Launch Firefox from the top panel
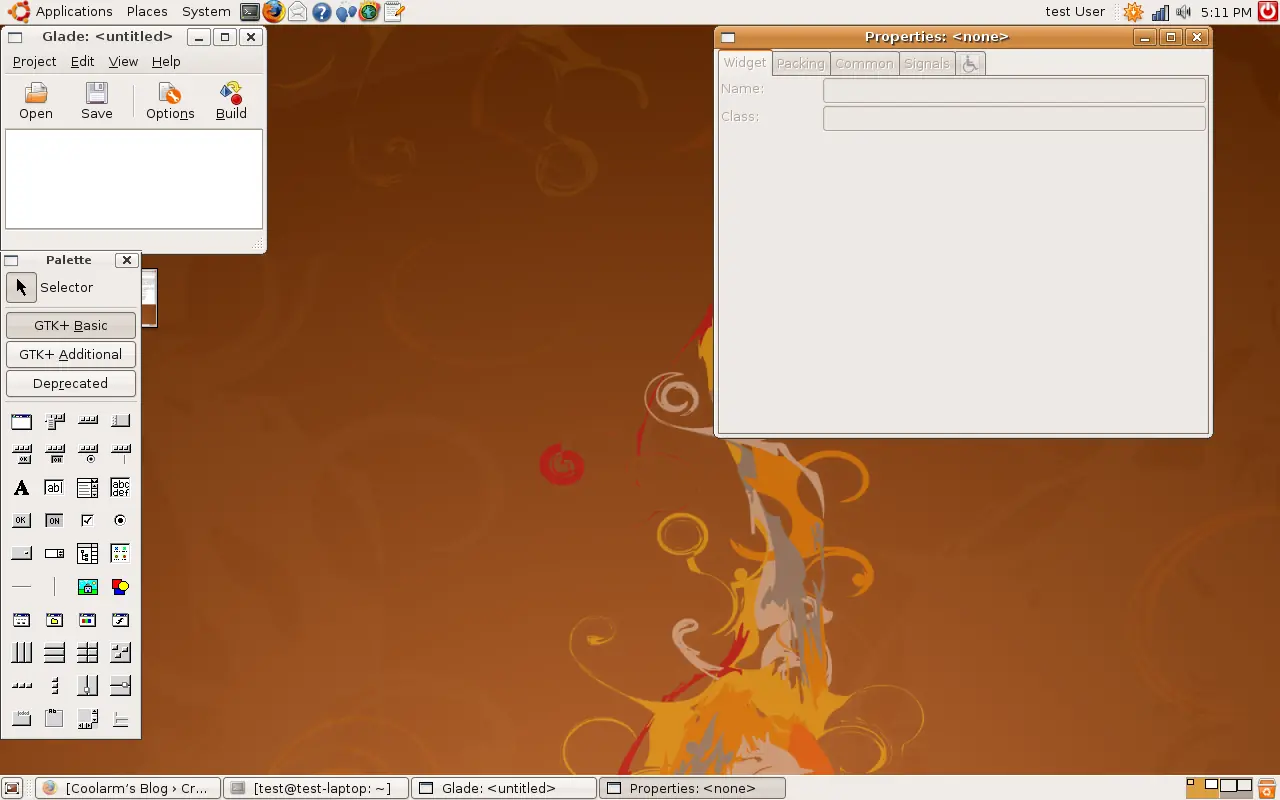The image size is (1280, 800). click(273, 12)
